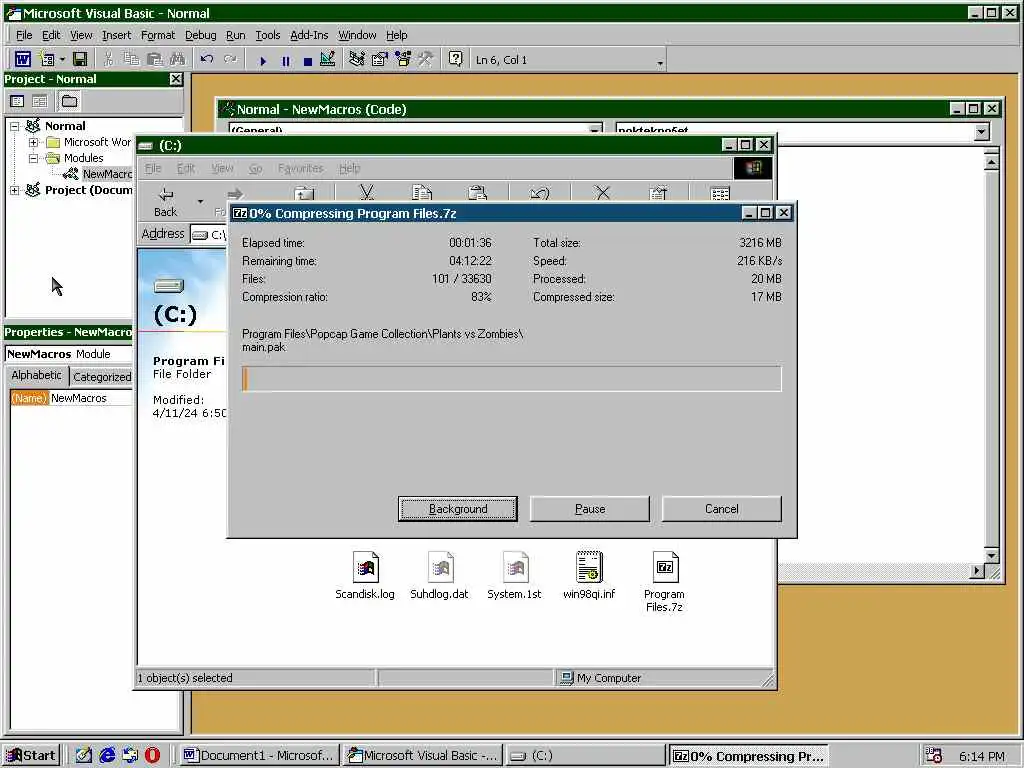The height and width of the screenshot is (768, 1024).
Task: Select the System.1st file icon
Action: pyautogui.click(x=515, y=575)
